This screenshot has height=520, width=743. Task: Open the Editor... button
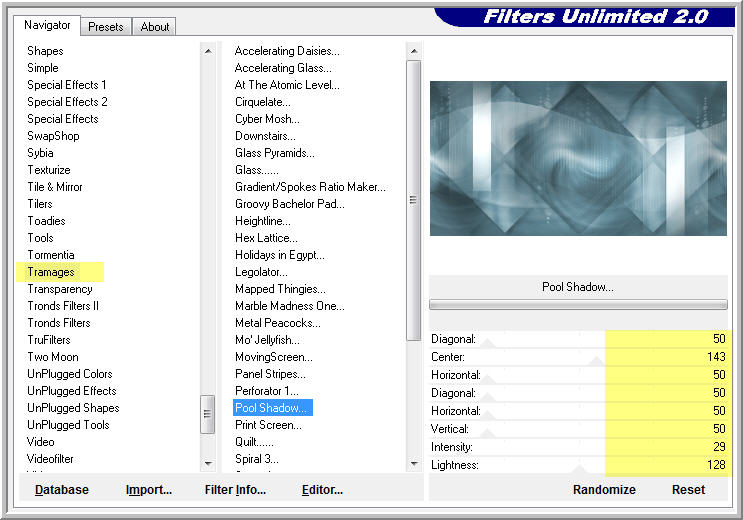tap(322, 490)
